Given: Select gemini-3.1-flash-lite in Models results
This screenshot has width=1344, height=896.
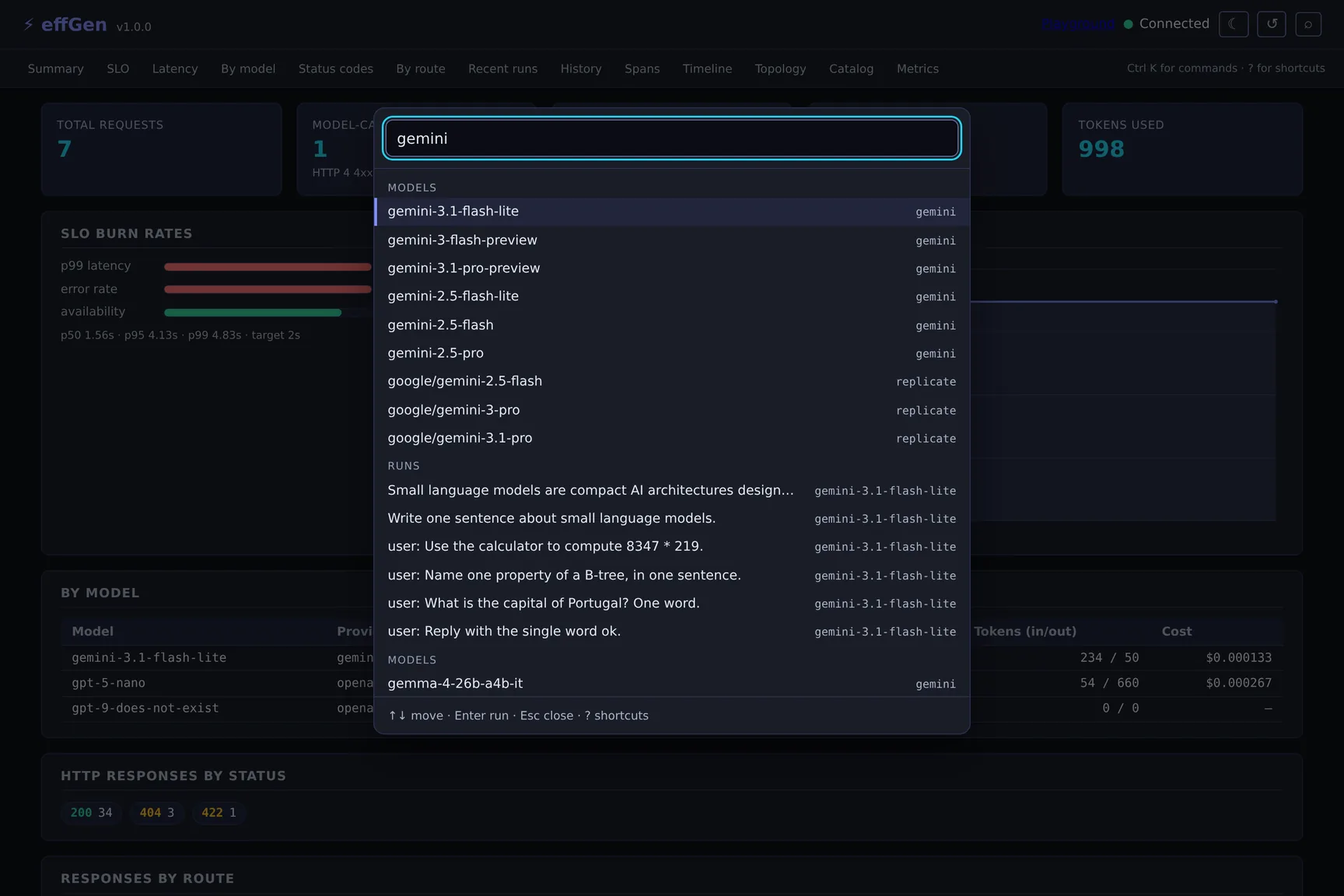Looking at the screenshot, I should (x=672, y=212).
